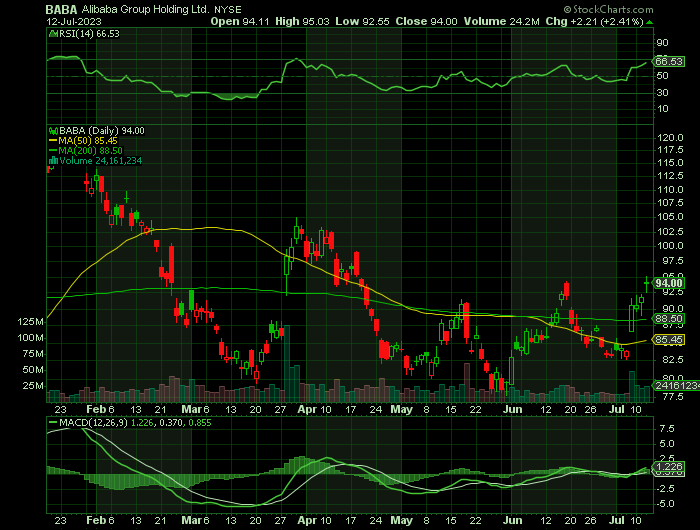Click the RSI(14) legend line icon
This screenshot has height=530, width=700.
click(53, 33)
